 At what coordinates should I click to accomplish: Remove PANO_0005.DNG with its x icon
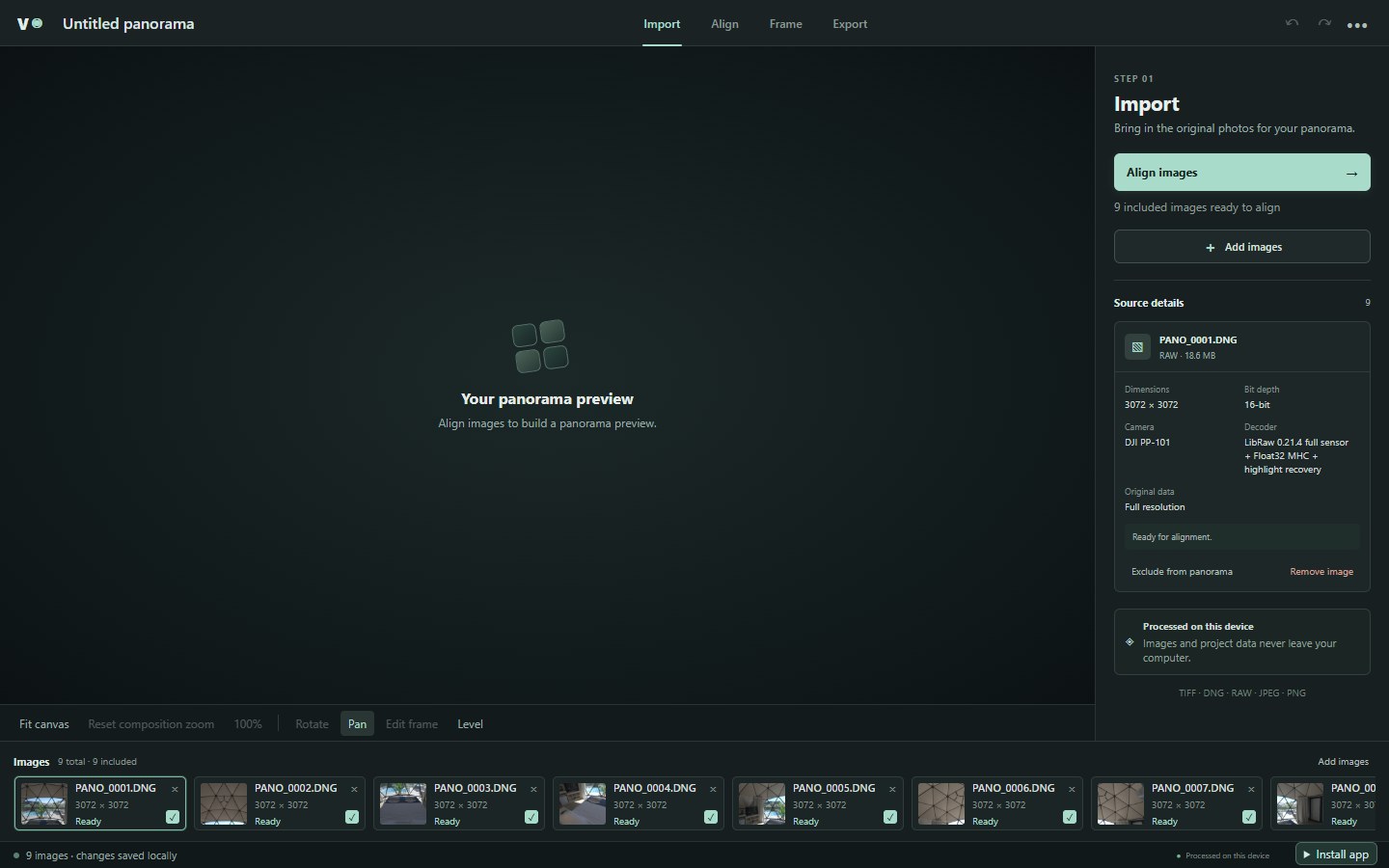pyautogui.click(x=892, y=789)
